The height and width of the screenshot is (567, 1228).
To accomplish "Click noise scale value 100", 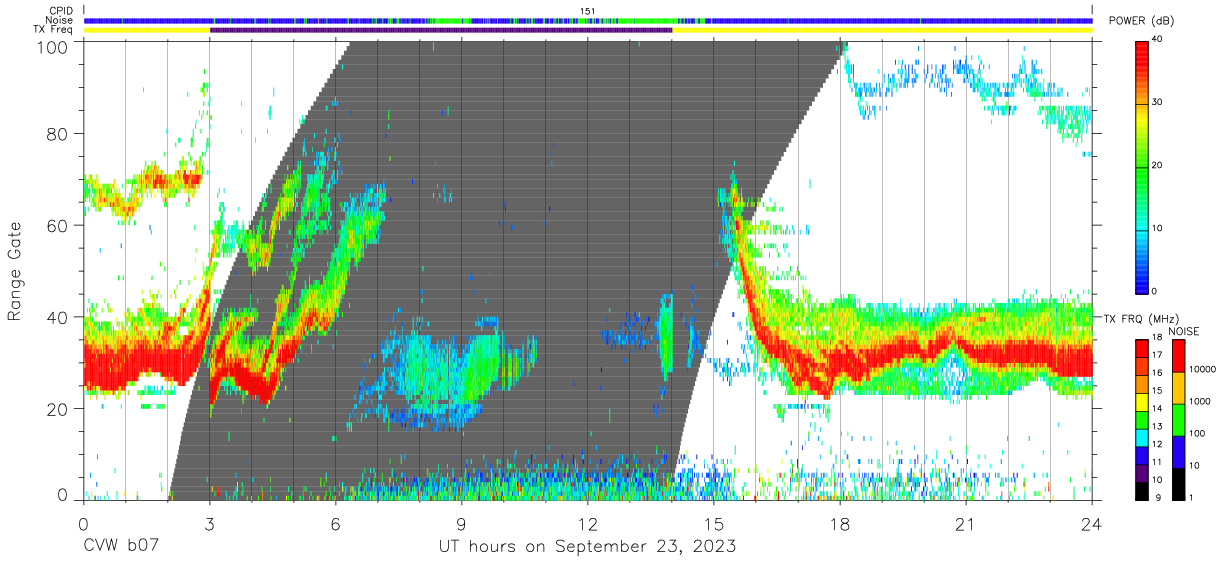I will tap(1196, 435).
